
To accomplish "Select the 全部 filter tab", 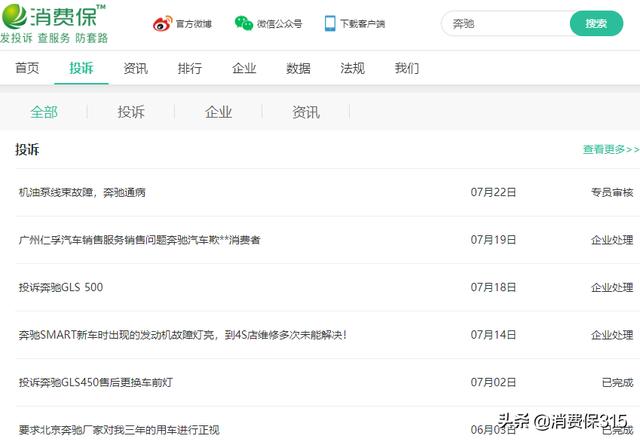I will pyautogui.click(x=44, y=112).
